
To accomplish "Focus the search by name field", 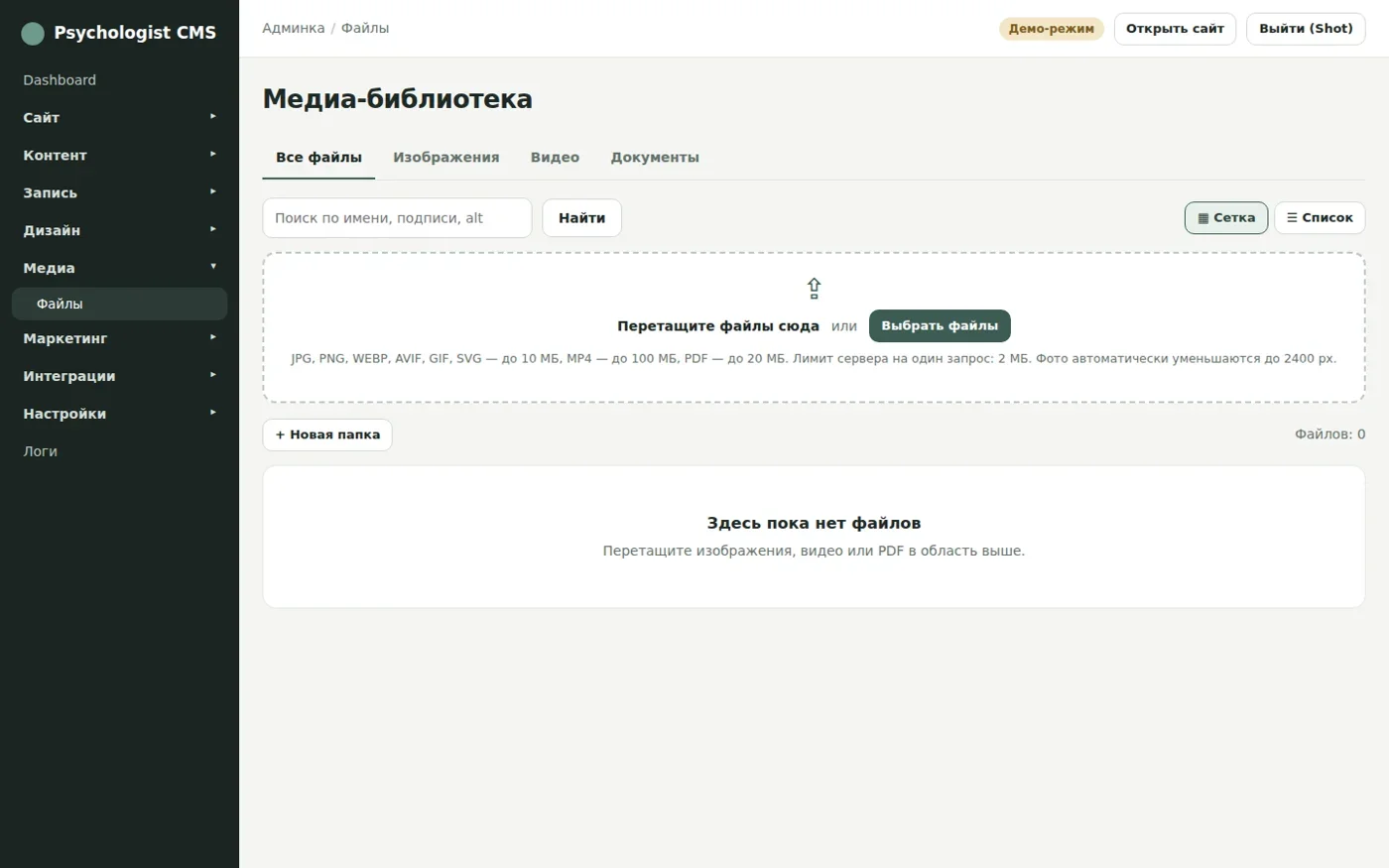I will coord(397,218).
